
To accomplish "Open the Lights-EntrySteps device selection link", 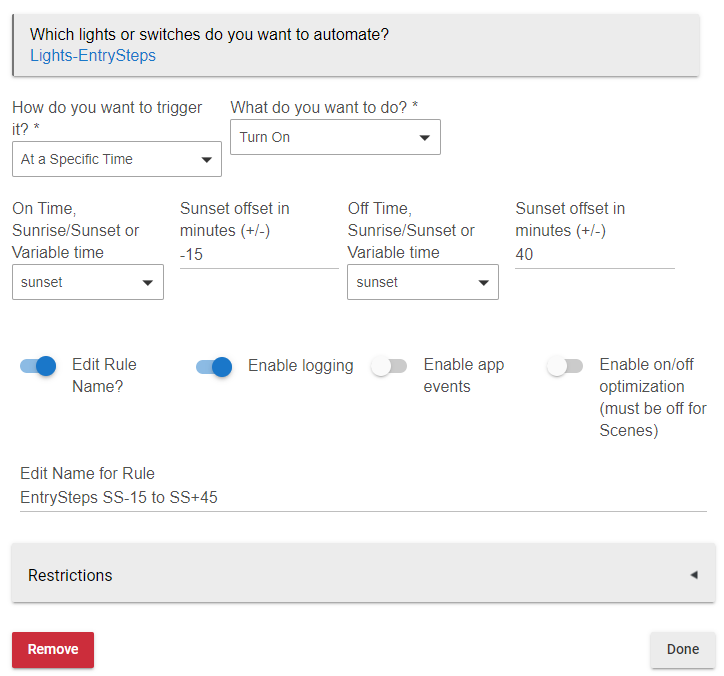I will click(93, 55).
